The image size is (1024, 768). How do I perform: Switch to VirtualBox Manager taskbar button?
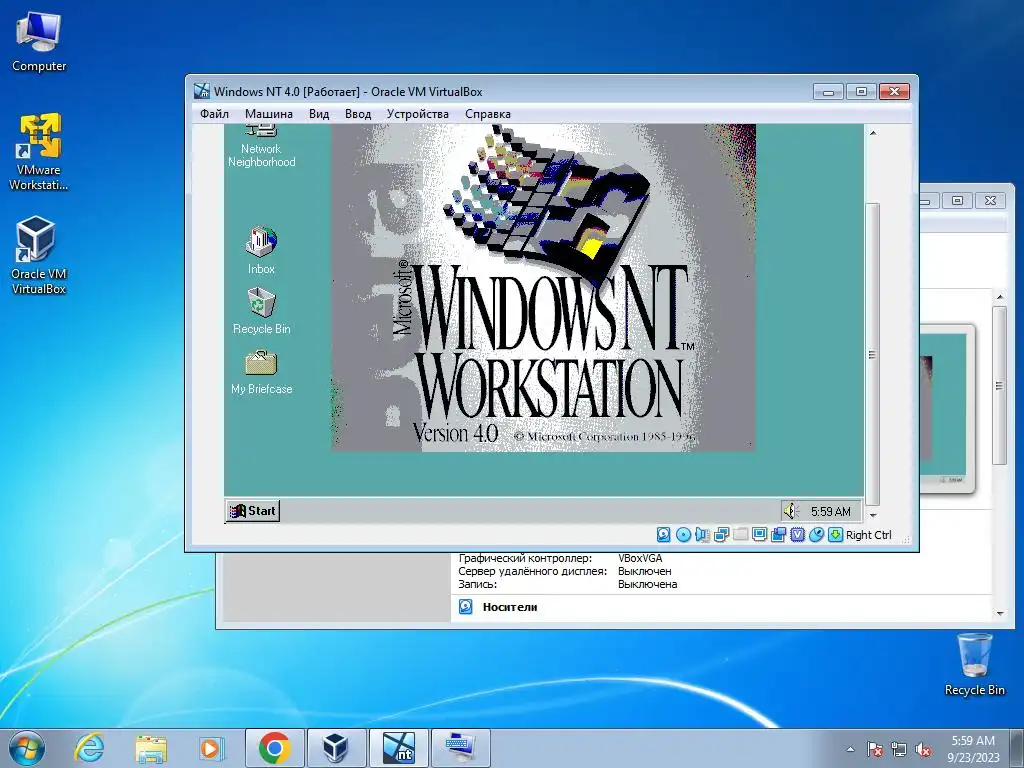click(336, 748)
